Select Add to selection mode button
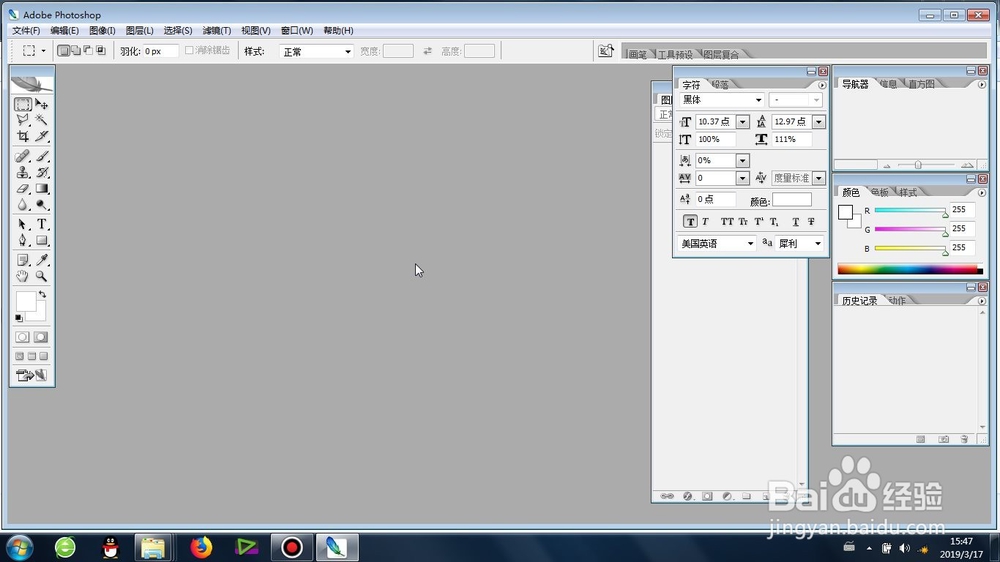Viewport: 1000px width, 562px height. click(76, 50)
